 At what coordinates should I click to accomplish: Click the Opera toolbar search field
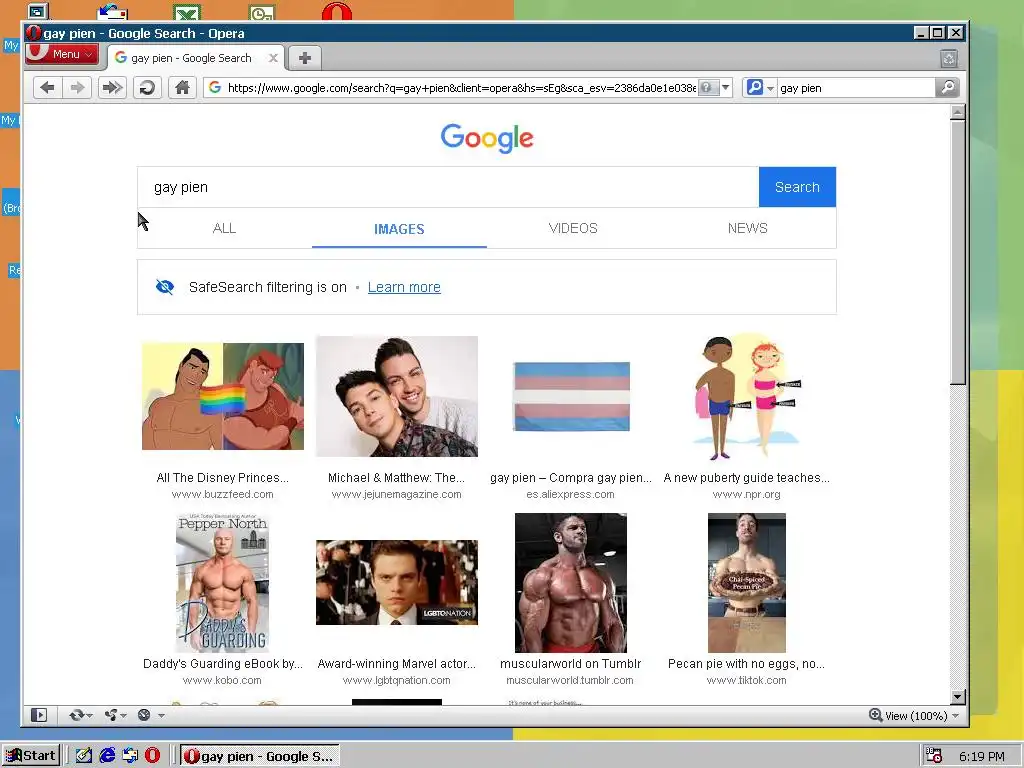tap(856, 88)
